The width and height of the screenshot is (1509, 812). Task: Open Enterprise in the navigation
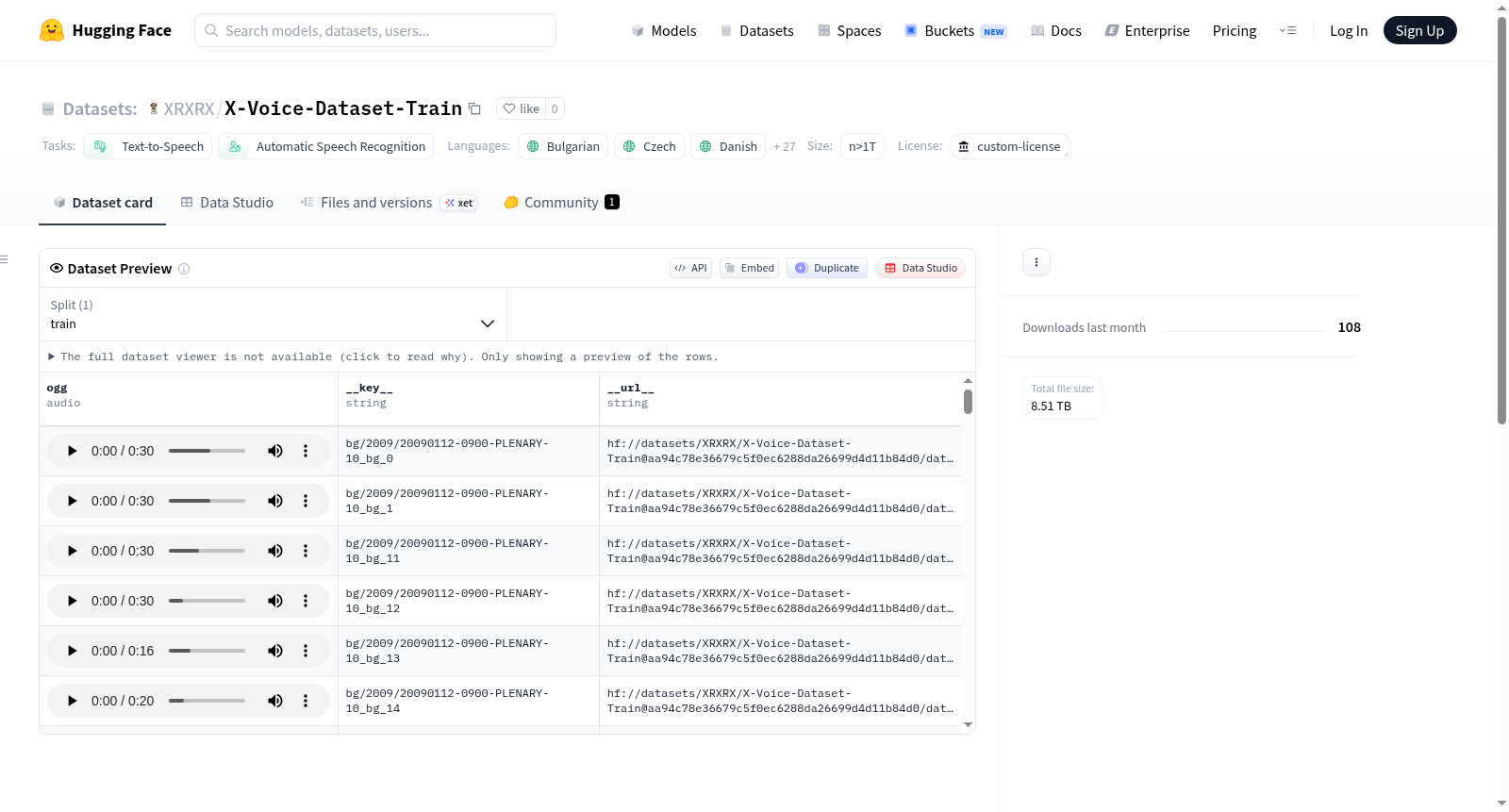[1147, 30]
